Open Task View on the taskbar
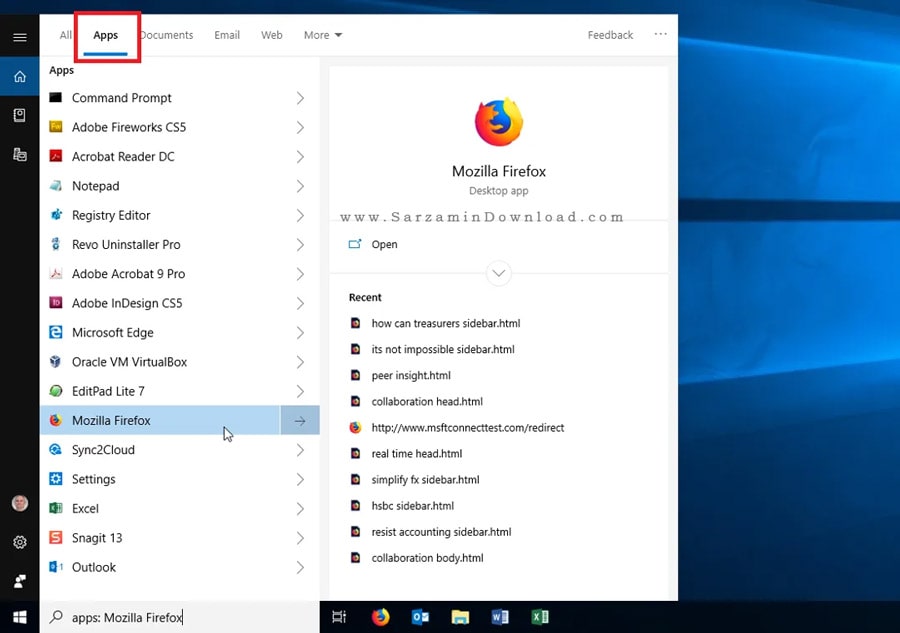Screen dimensions: 900x633 pyautogui.click(x=339, y=617)
